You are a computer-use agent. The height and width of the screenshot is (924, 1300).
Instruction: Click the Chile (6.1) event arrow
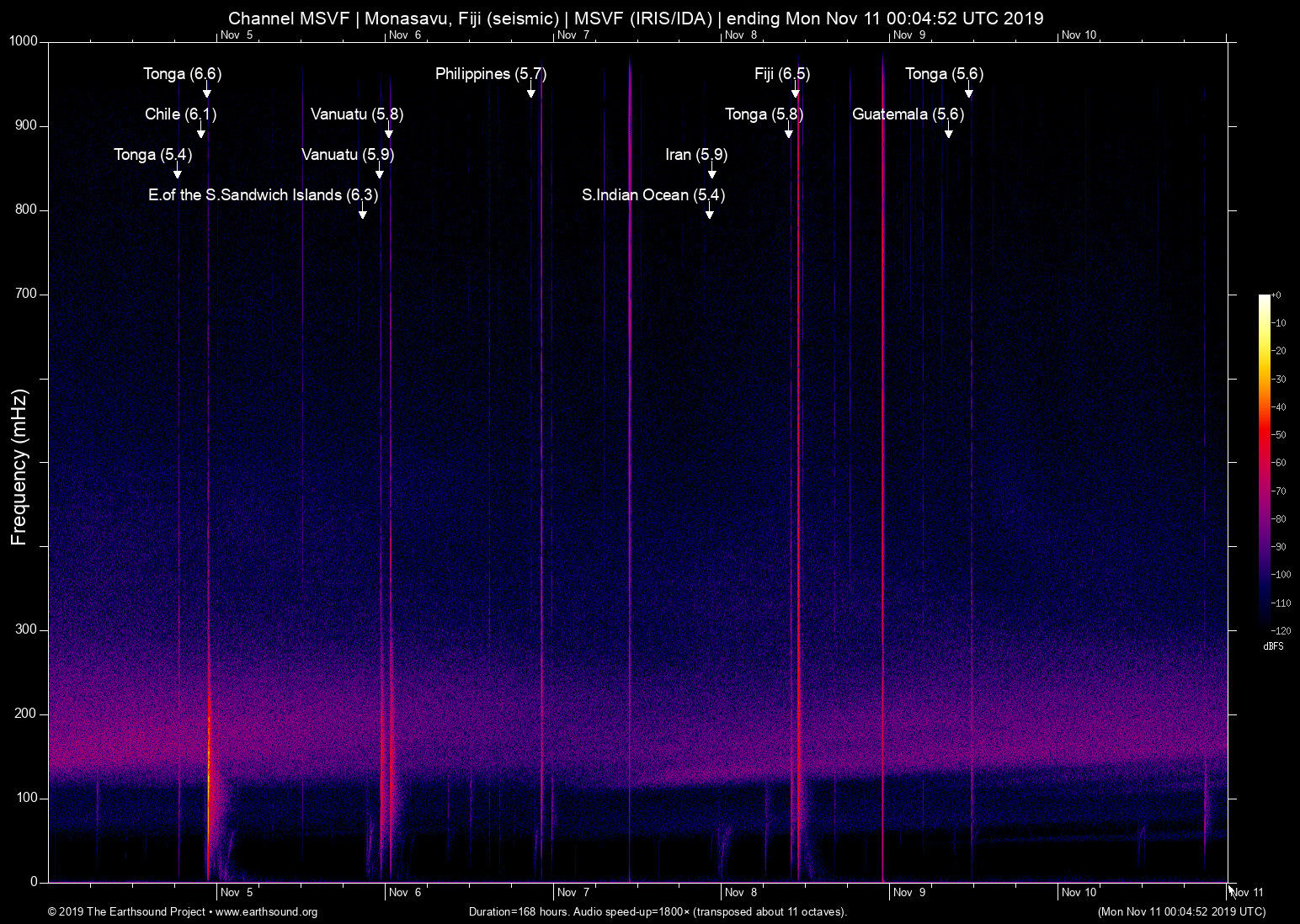[x=200, y=133]
